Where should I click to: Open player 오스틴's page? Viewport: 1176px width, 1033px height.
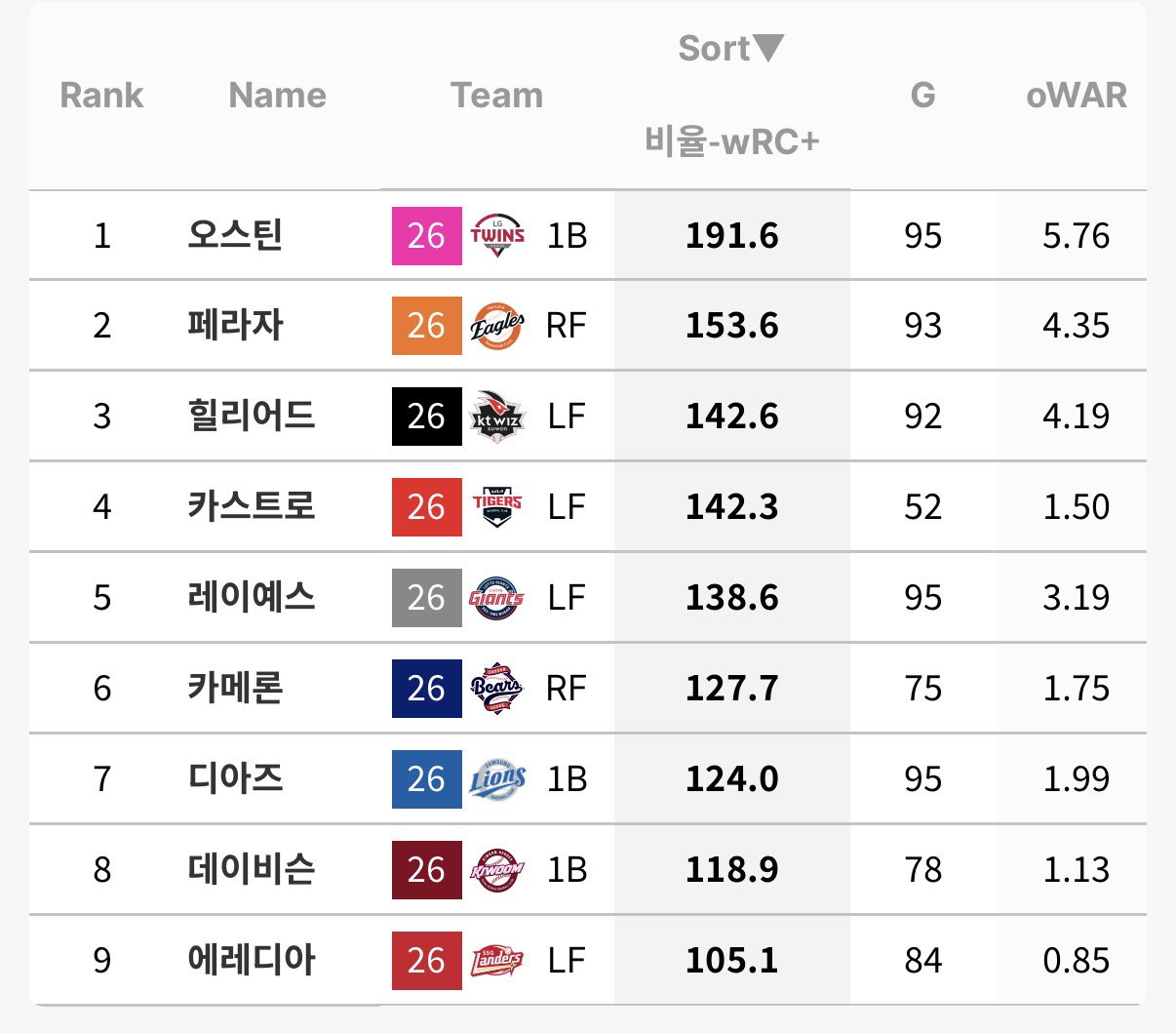235,234
